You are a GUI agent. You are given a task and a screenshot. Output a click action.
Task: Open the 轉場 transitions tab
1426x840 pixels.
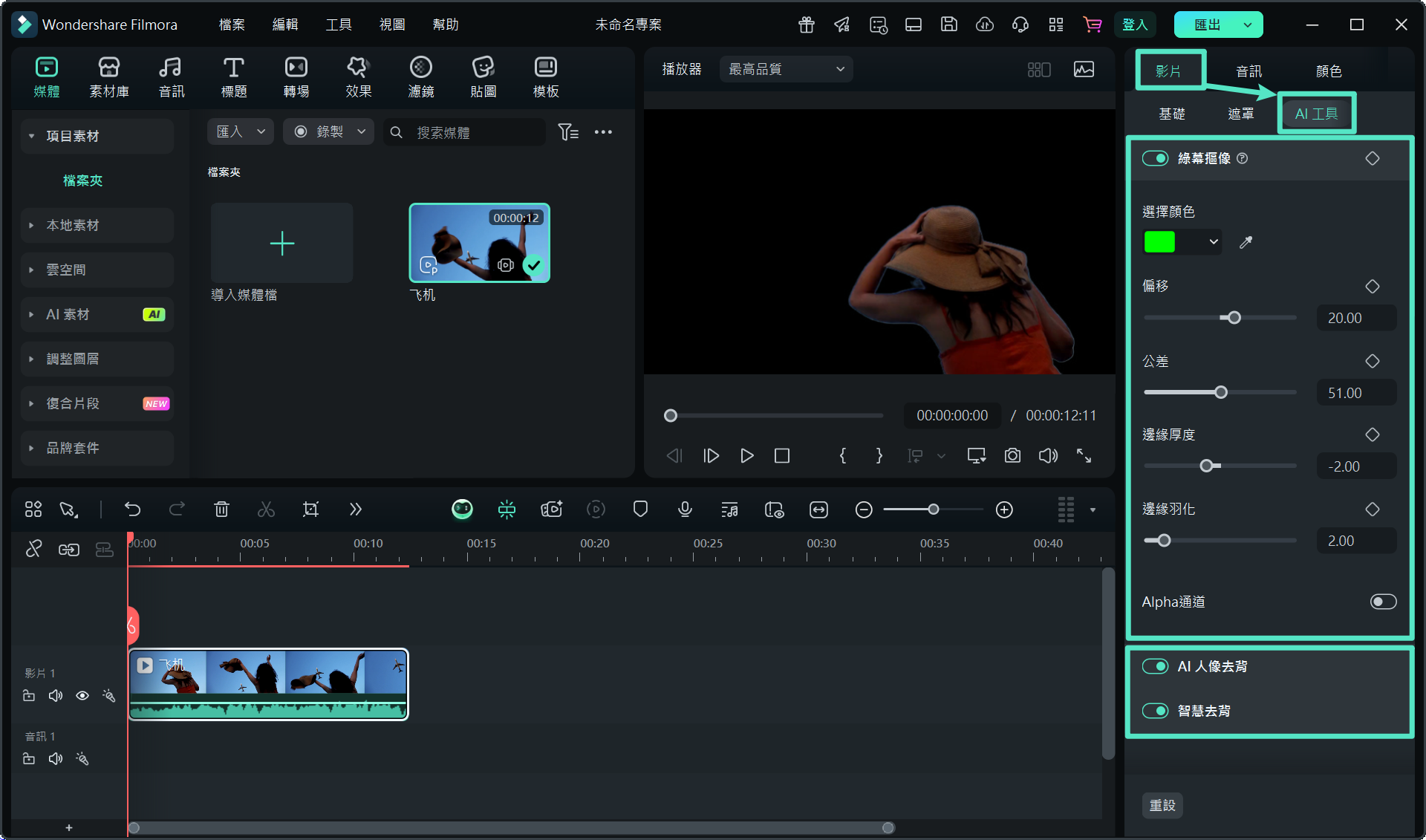[x=296, y=78]
